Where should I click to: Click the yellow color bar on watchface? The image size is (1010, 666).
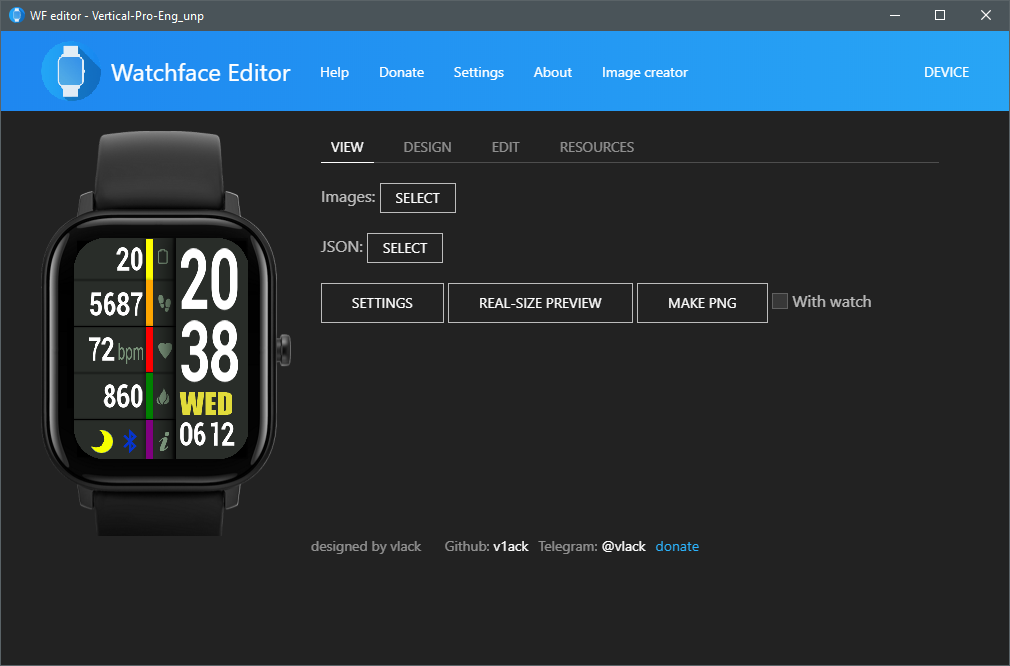149,258
